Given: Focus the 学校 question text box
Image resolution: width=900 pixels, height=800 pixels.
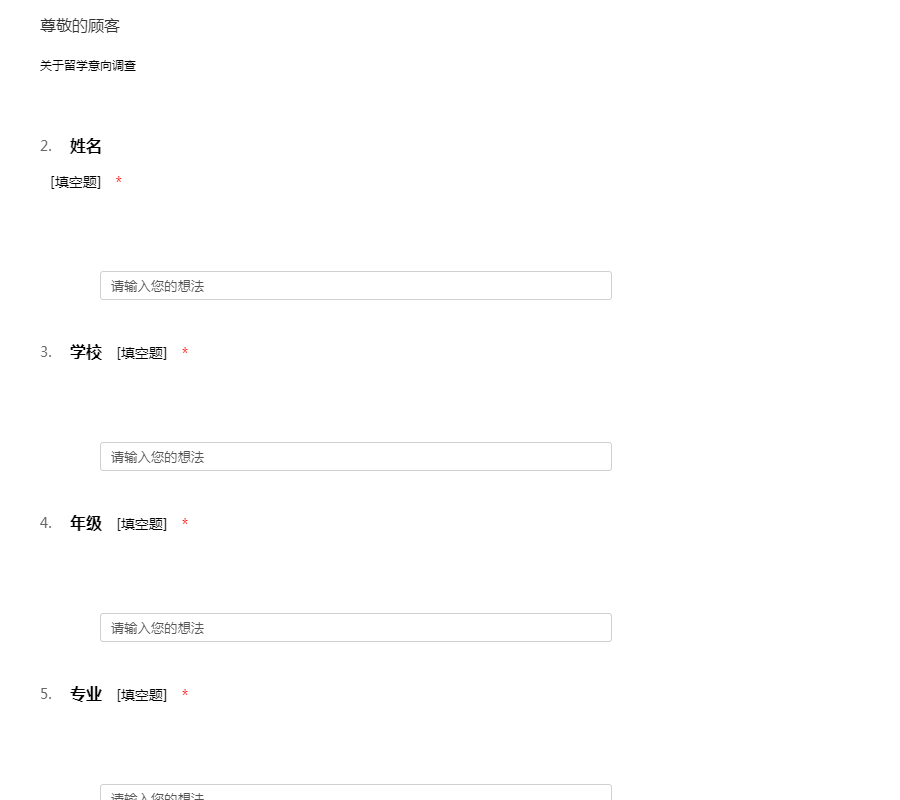Looking at the screenshot, I should tap(356, 456).
